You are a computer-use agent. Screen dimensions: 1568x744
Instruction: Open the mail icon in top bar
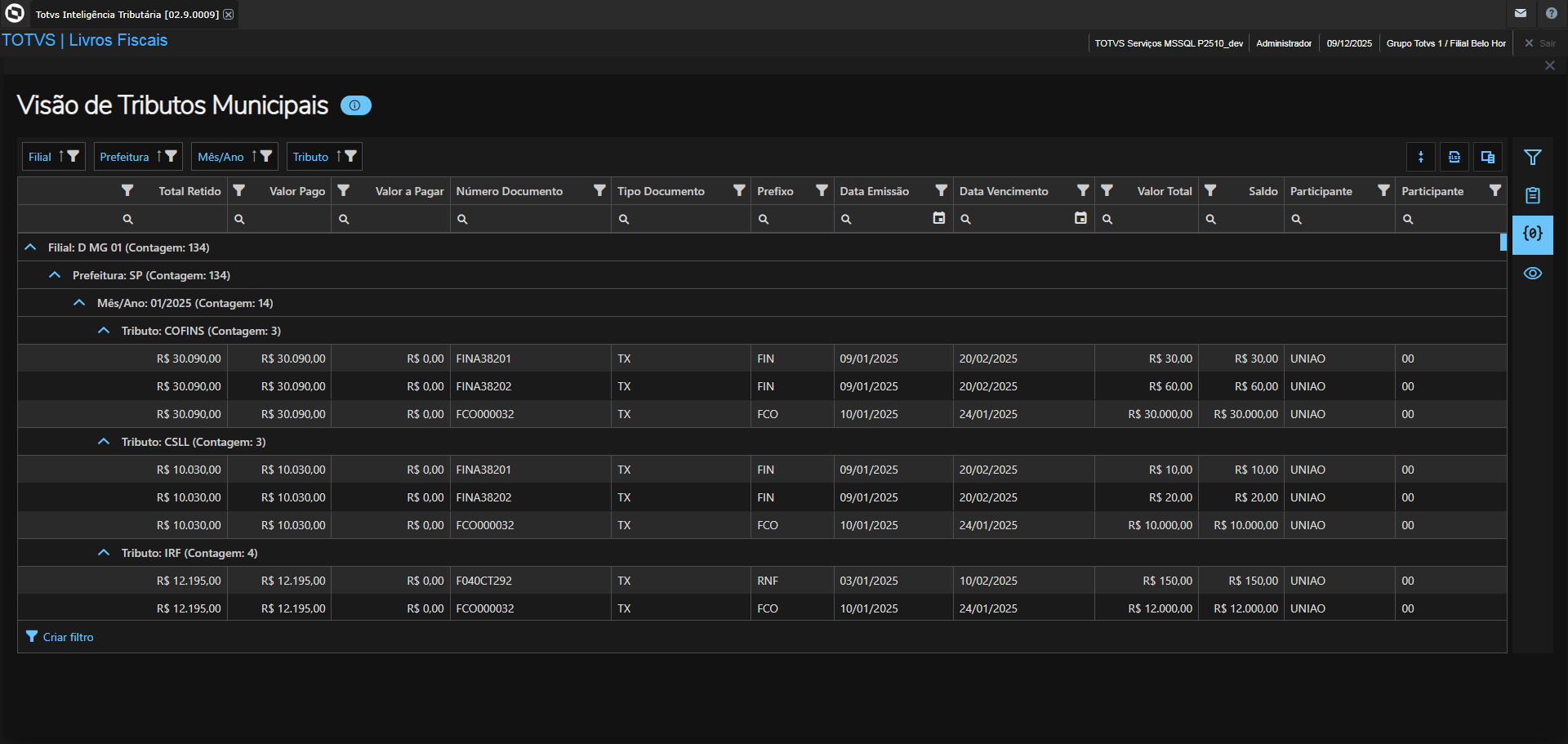coord(1521,13)
